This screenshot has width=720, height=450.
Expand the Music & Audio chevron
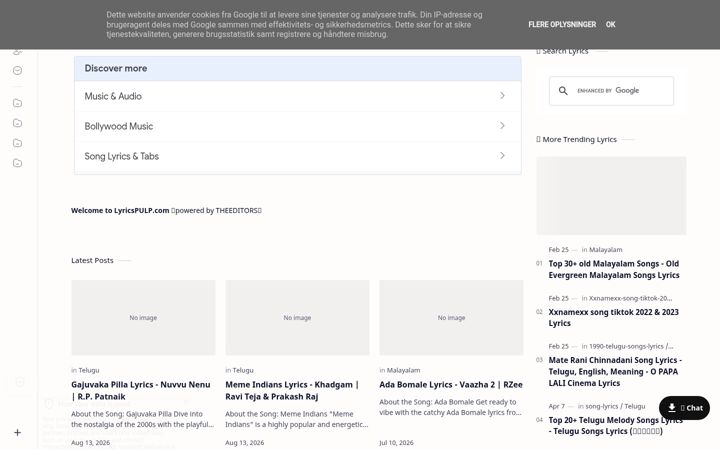[502, 96]
